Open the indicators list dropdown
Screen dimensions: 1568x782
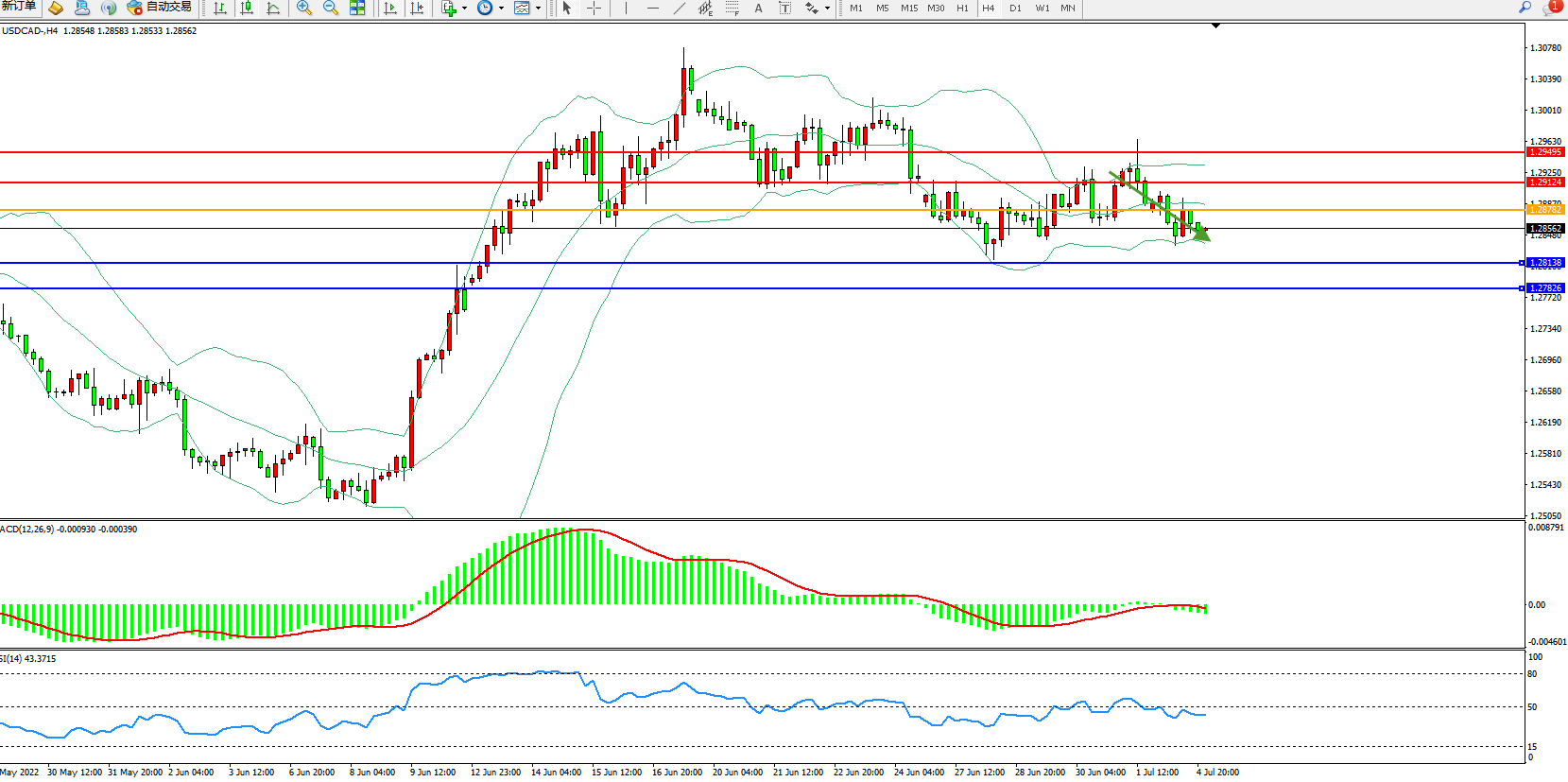(x=464, y=9)
